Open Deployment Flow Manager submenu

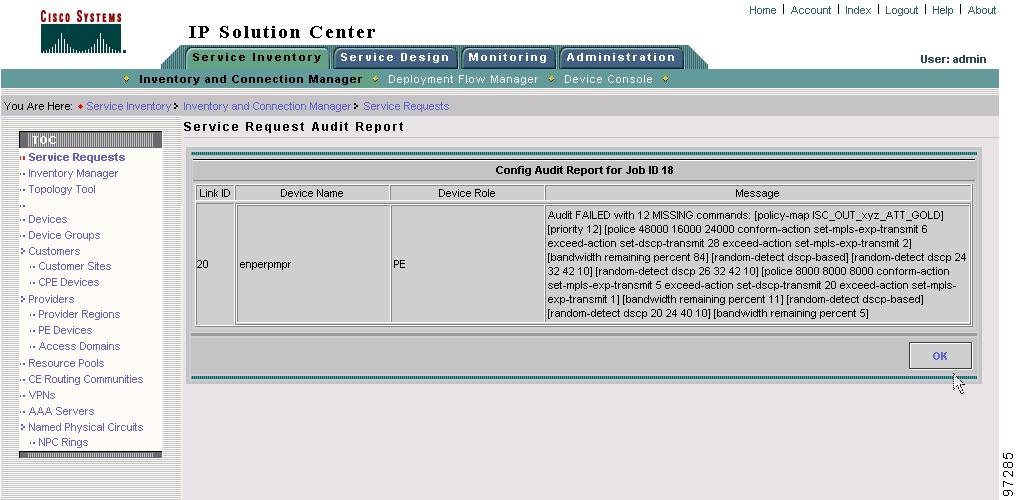(x=463, y=79)
